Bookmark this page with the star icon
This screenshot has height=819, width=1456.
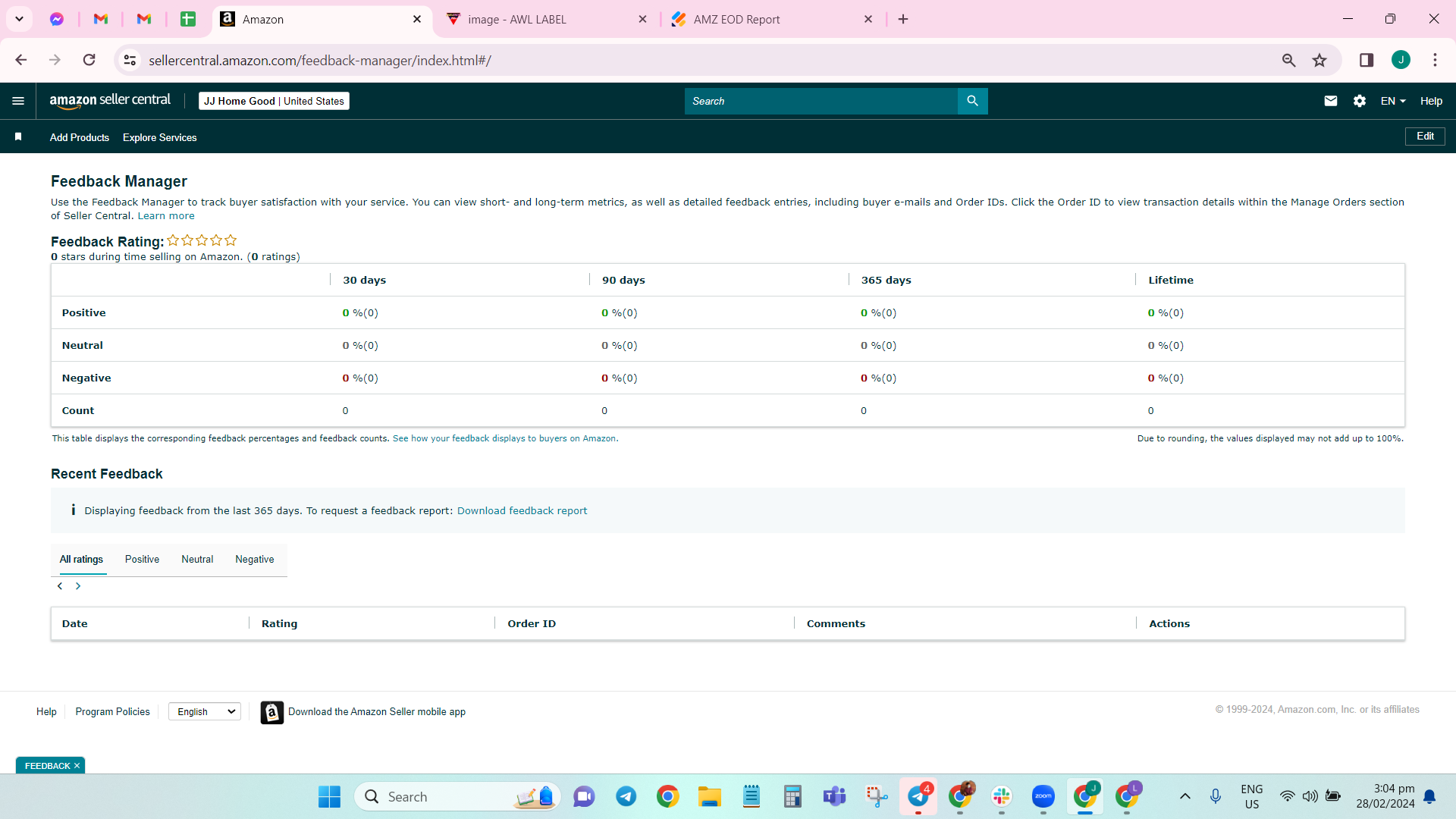coord(1319,60)
